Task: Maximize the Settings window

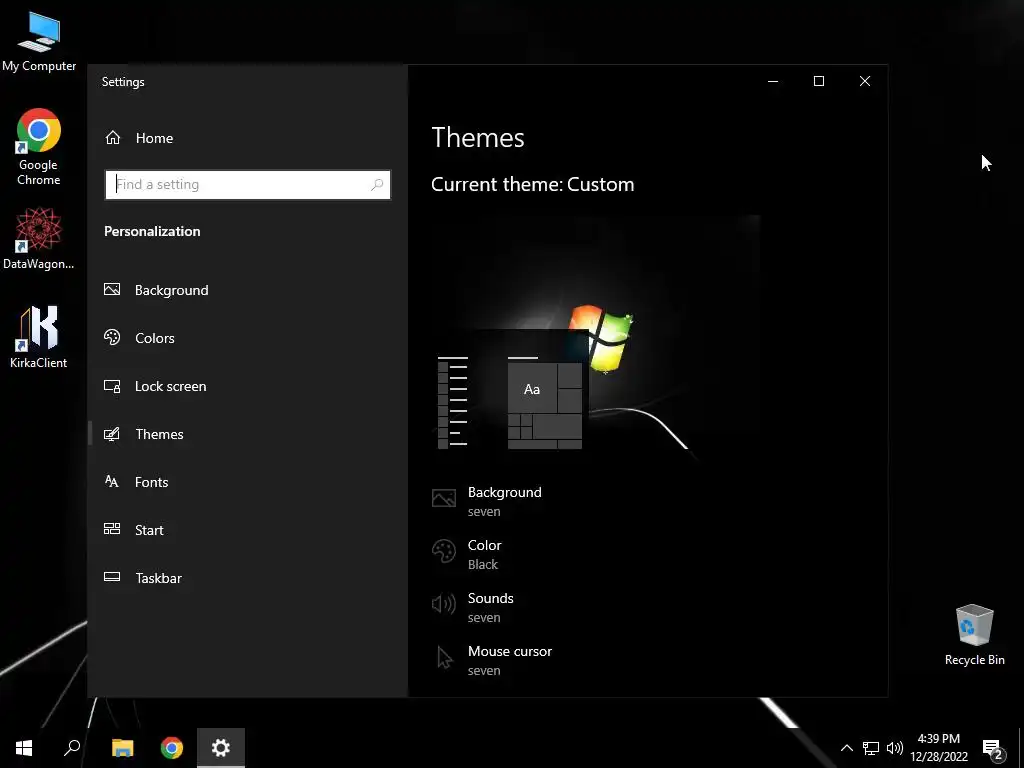Action: (818, 81)
